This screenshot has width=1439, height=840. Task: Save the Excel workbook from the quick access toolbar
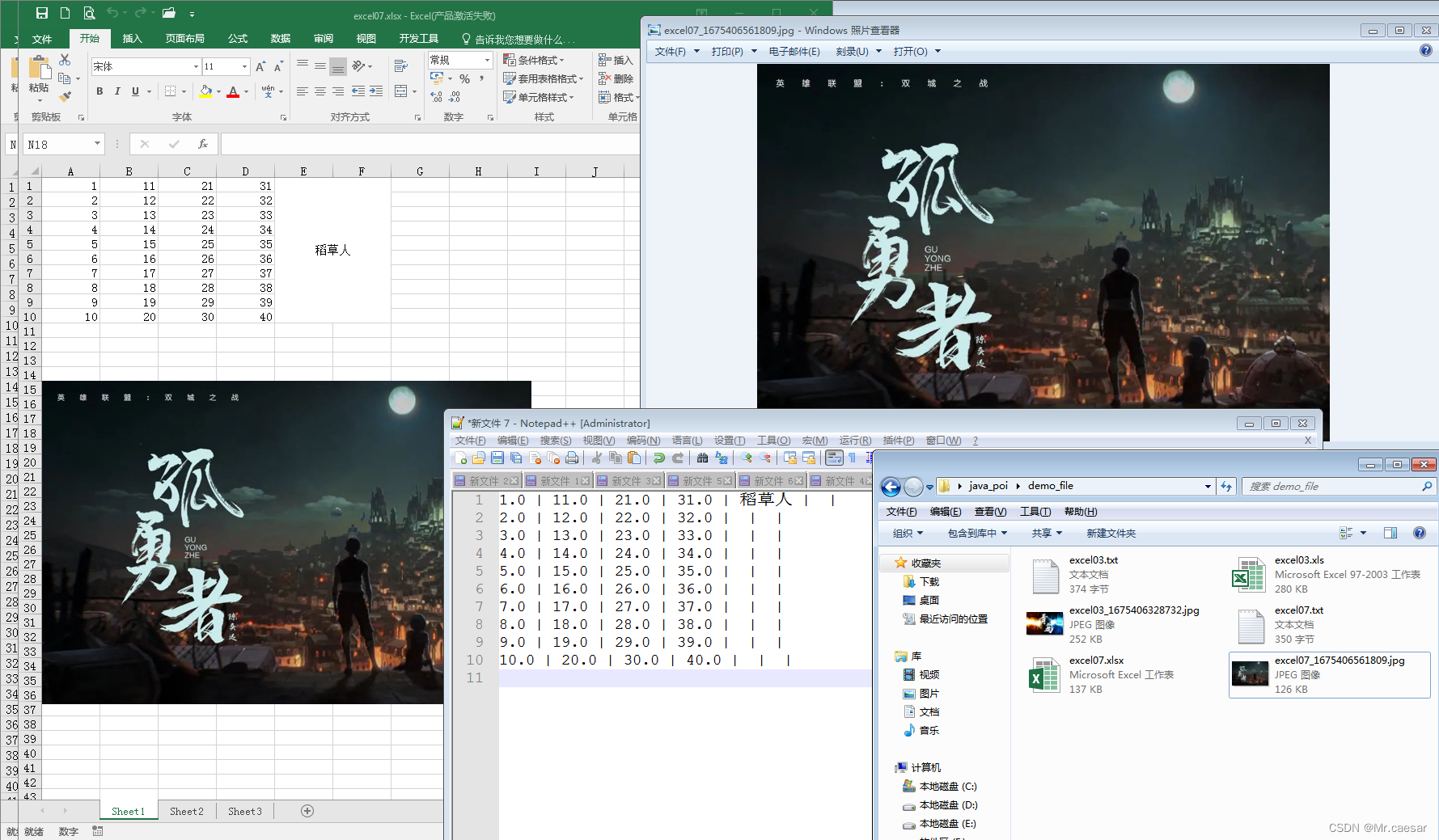(x=42, y=13)
